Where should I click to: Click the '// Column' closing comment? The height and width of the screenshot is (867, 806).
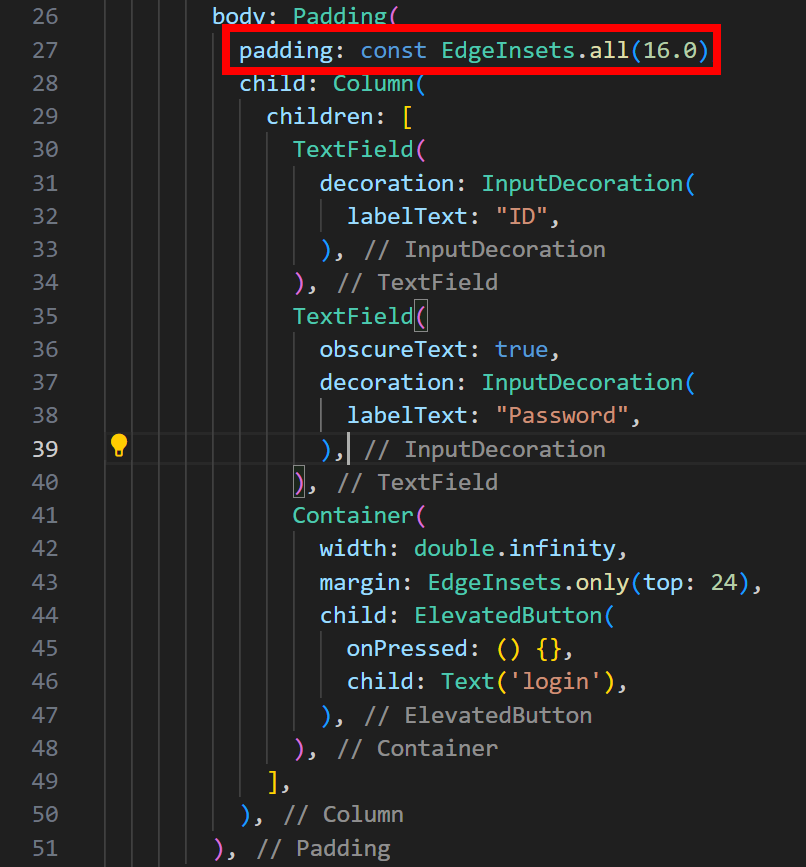[343, 815]
